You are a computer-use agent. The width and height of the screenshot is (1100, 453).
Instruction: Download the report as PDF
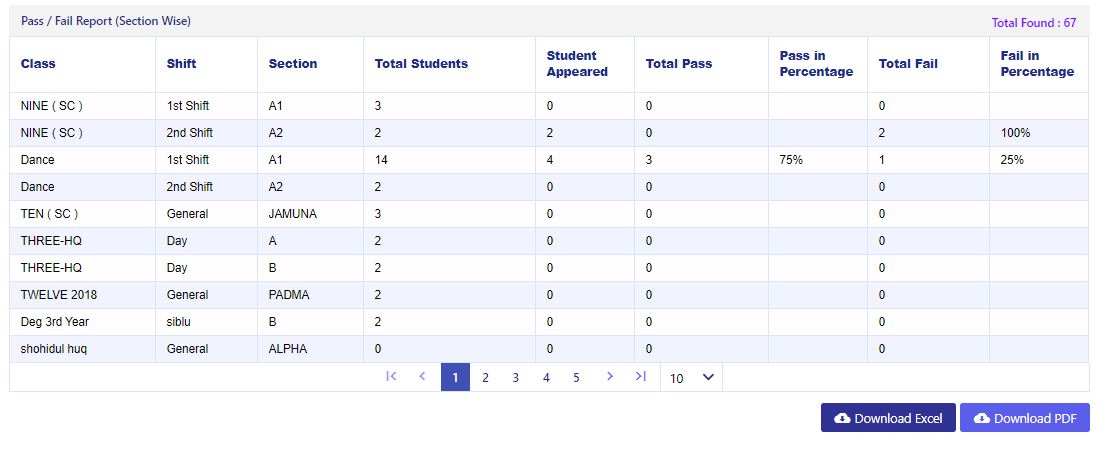[1025, 418]
